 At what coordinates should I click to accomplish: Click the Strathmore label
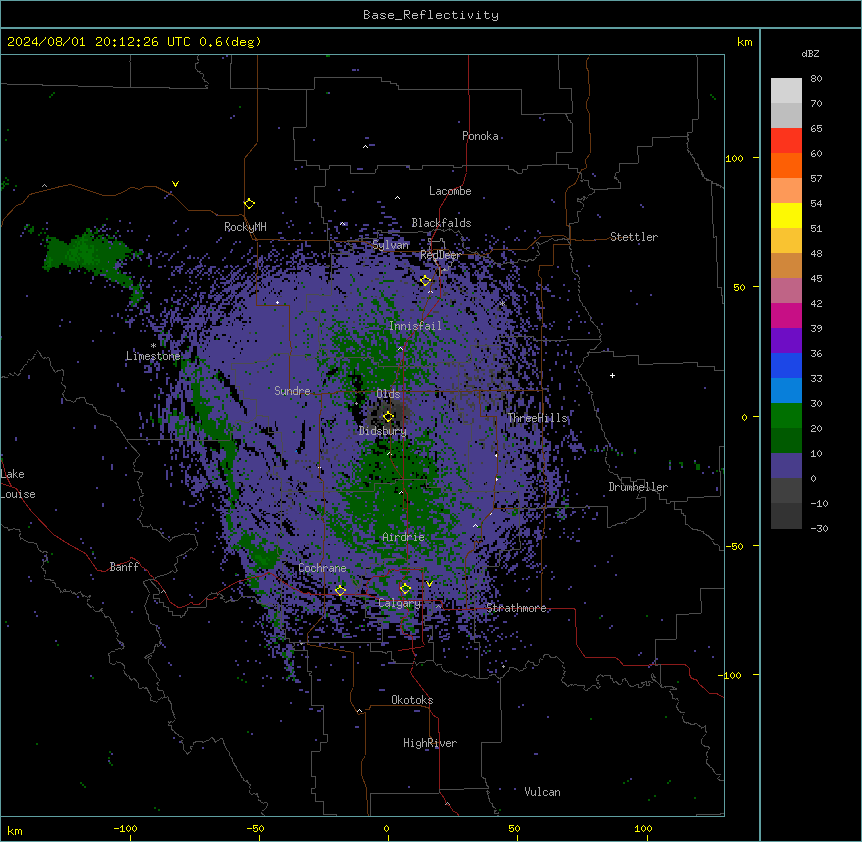(516, 608)
